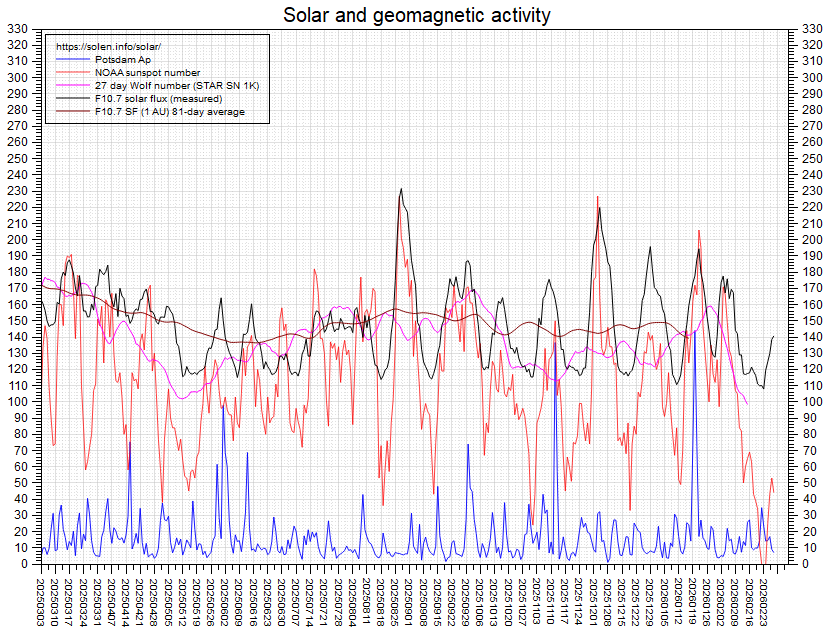Screen dimensions: 830x642
Task: Click the 230 label on the left y-axis
Action: pyautogui.click(x=17, y=191)
